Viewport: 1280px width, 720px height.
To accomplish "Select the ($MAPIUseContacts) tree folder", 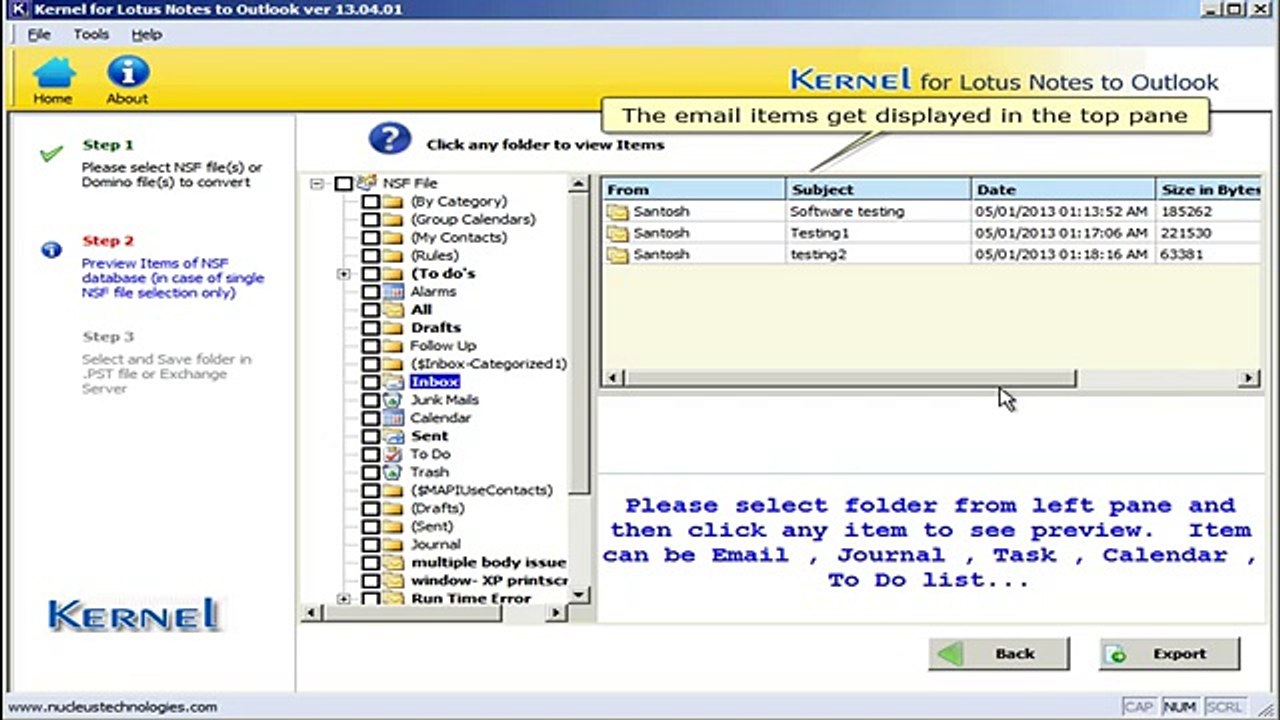I will click(x=481, y=490).
